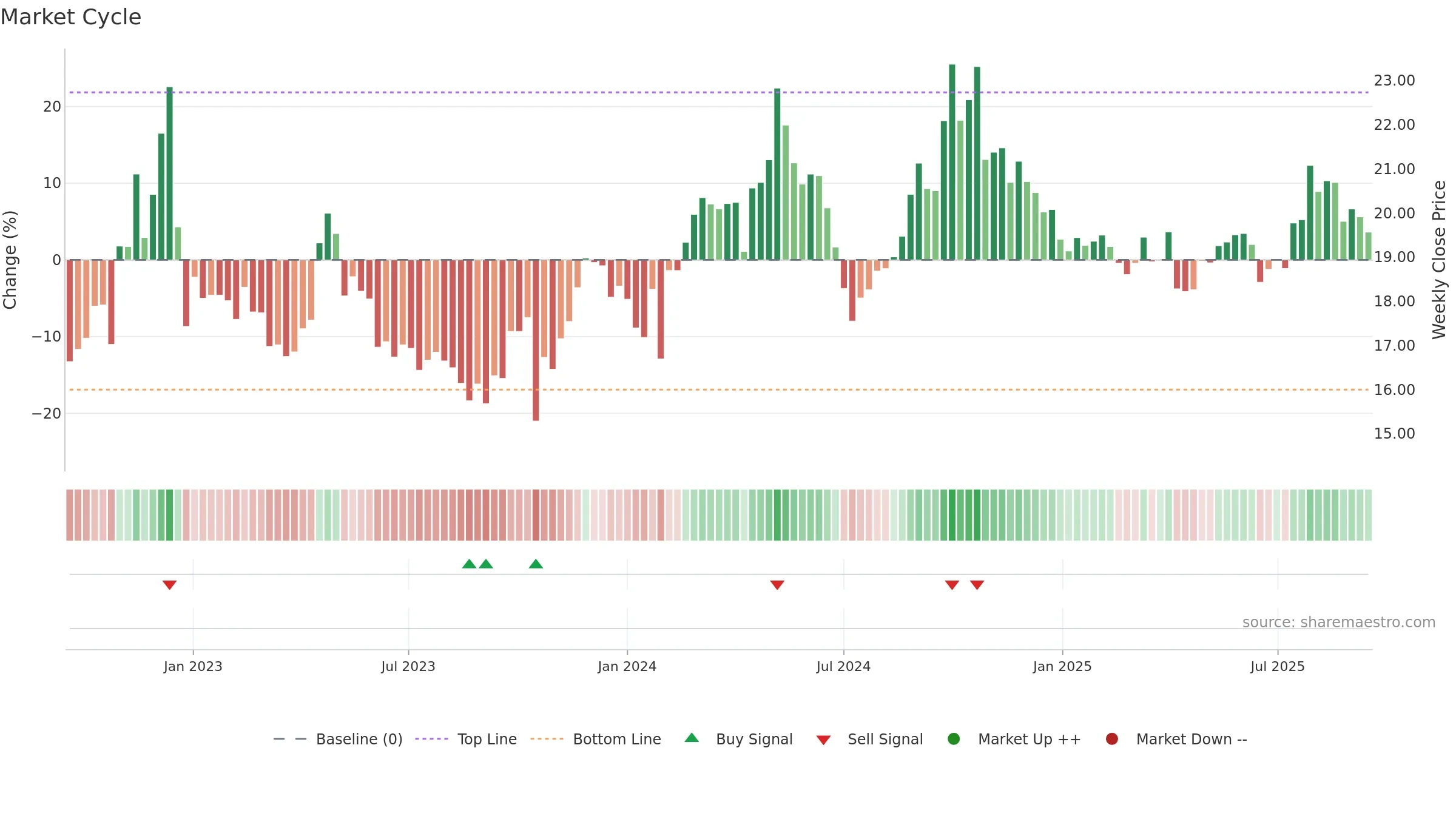Click the purple dotted top line
The width and height of the screenshot is (1456, 819).
pyautogui.click(x=720, y=92)
